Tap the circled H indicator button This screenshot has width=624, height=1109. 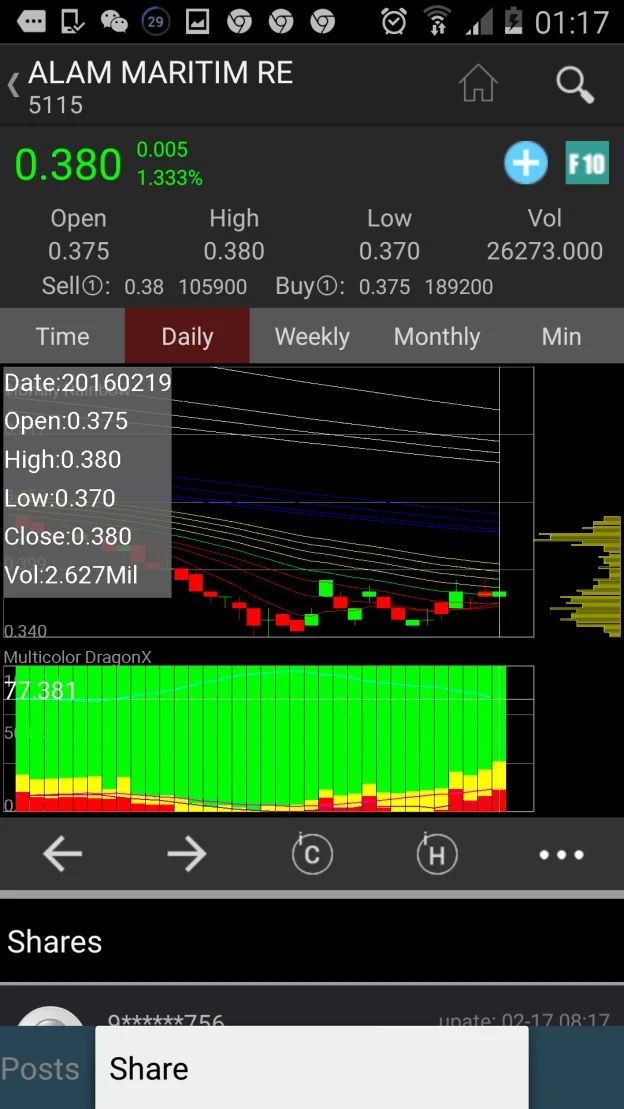(x=437, y=854)
